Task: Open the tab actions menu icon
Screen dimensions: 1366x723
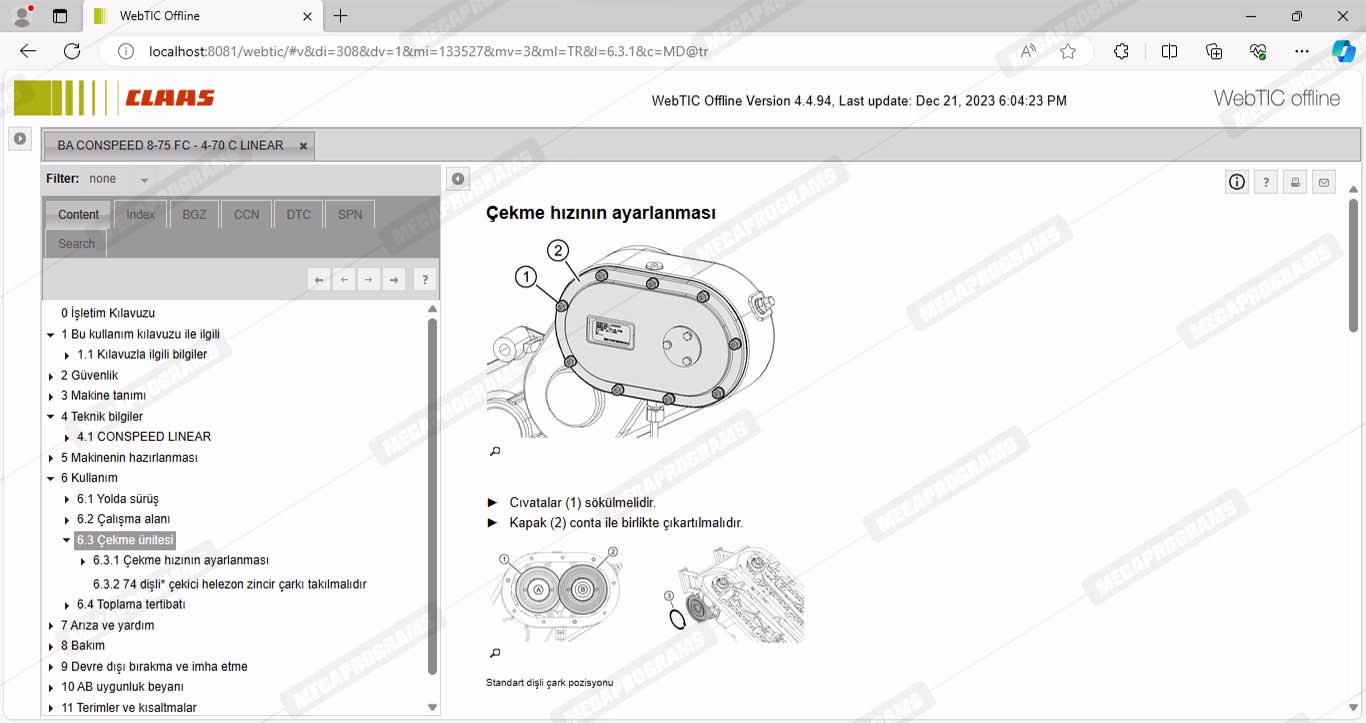Action: pos(60,16)
